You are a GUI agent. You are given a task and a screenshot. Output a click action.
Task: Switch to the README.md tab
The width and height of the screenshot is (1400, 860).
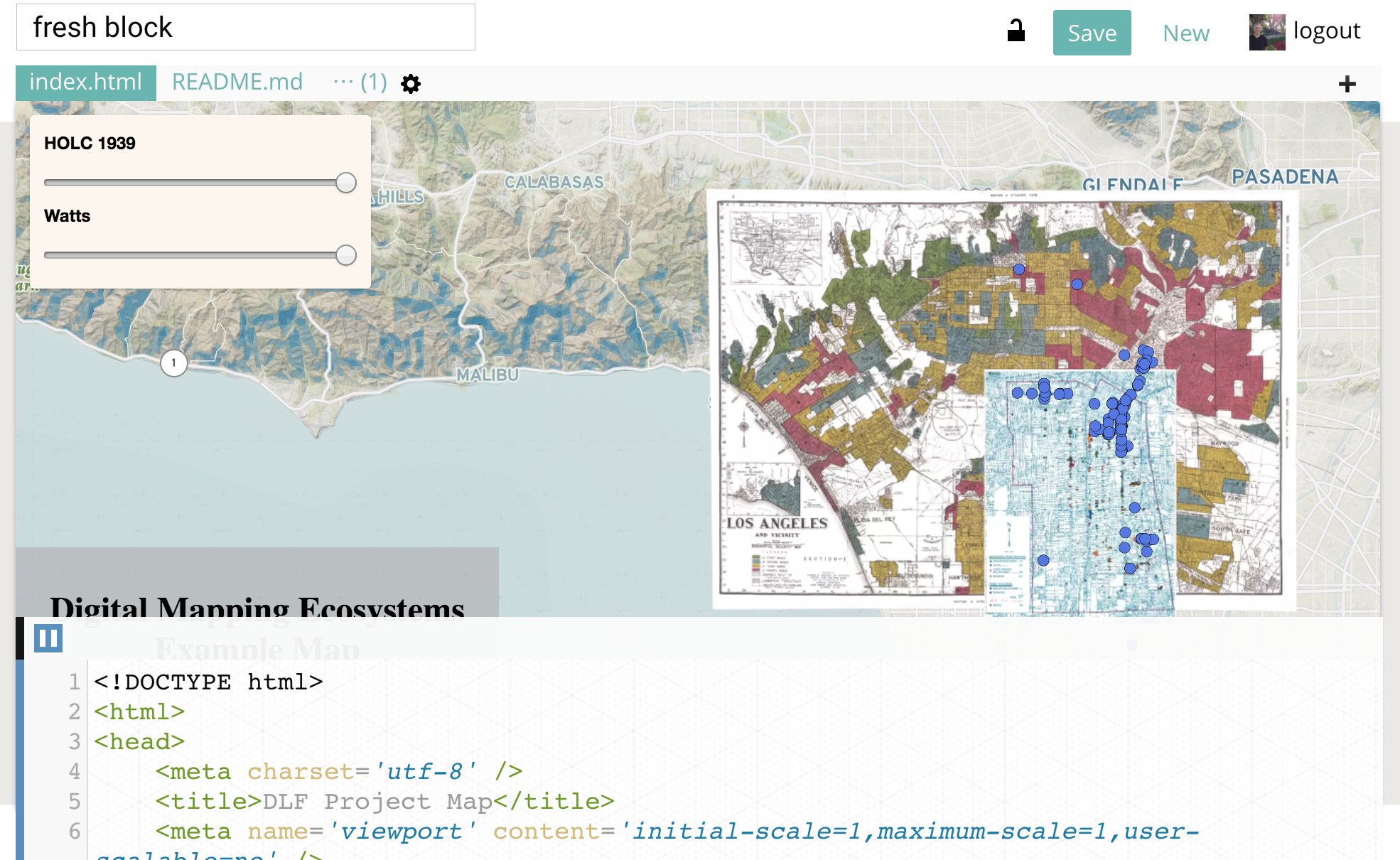[237, 82]
